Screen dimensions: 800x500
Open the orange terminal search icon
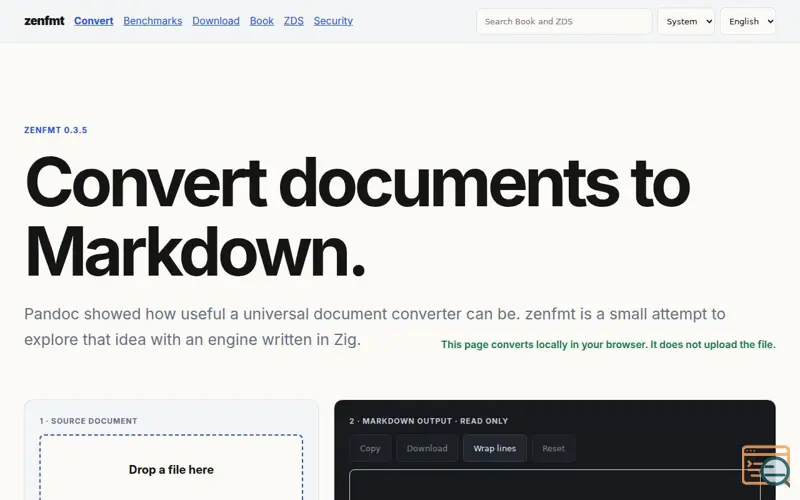pyautogui.click(x=766, y=465)
